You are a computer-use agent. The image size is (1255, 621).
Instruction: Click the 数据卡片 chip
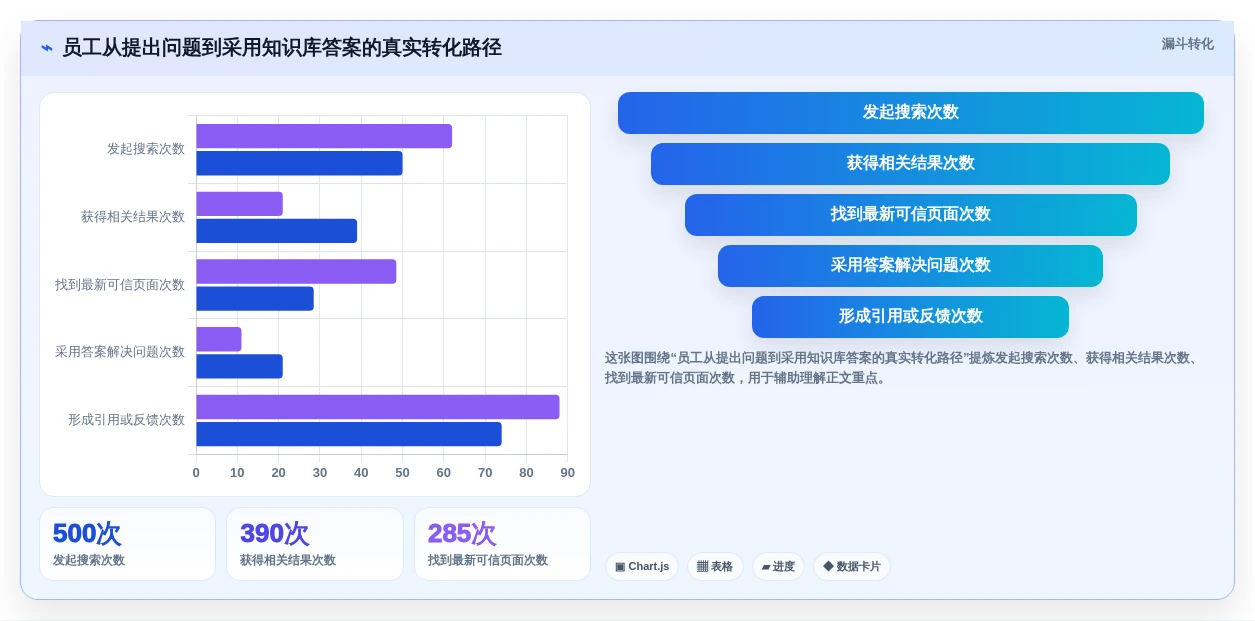(x=852, y=566)
